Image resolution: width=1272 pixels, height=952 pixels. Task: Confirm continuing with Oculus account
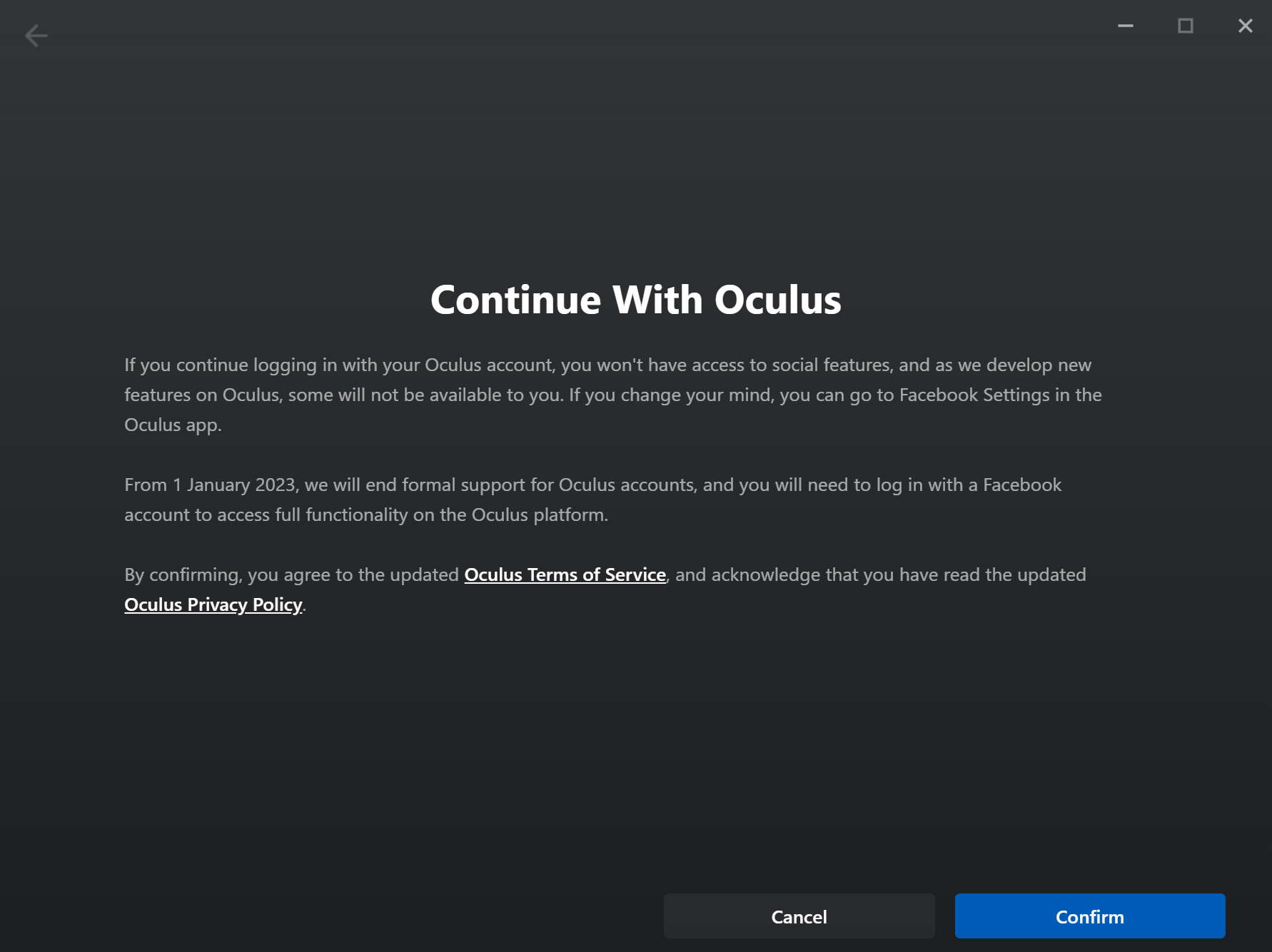coord(1090,916)
